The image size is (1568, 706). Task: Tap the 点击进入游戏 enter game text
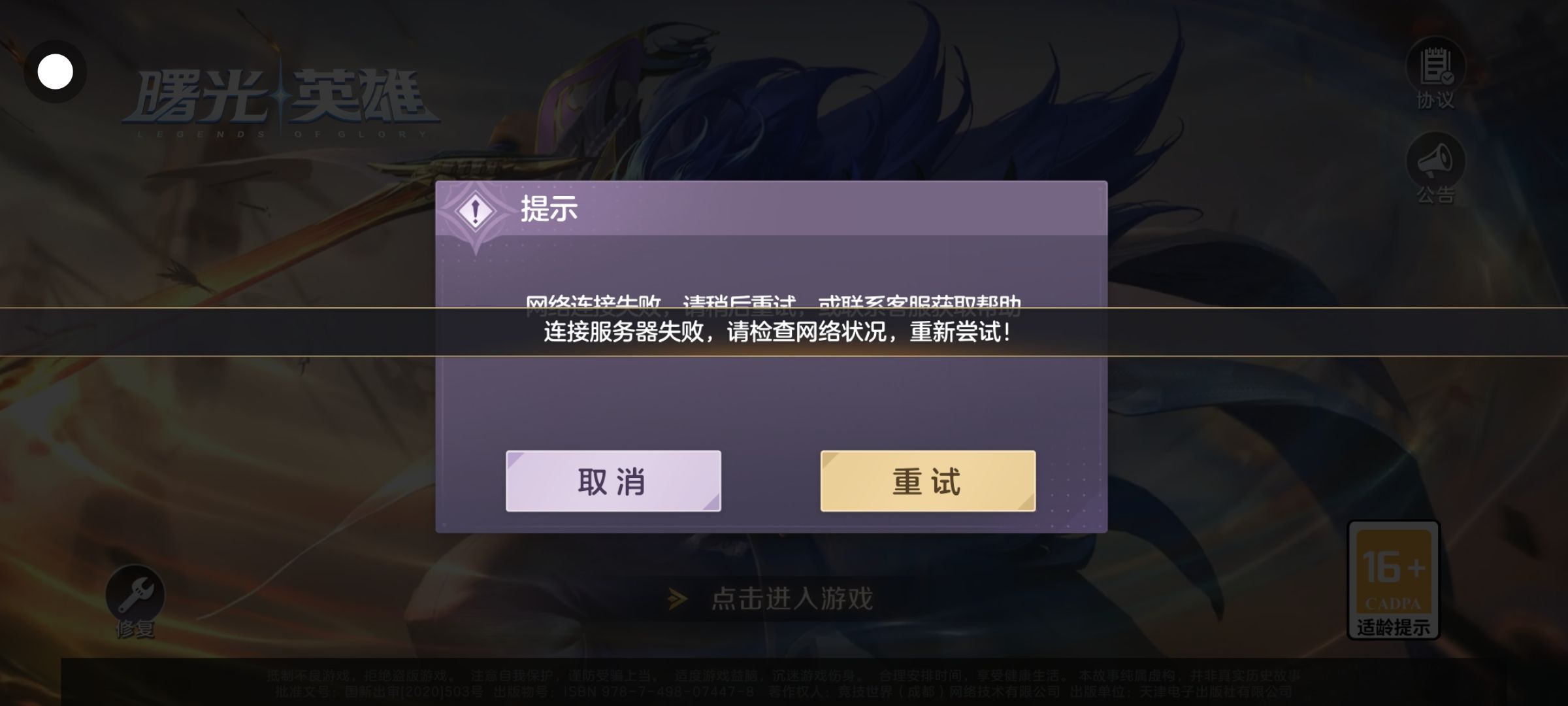792,598
